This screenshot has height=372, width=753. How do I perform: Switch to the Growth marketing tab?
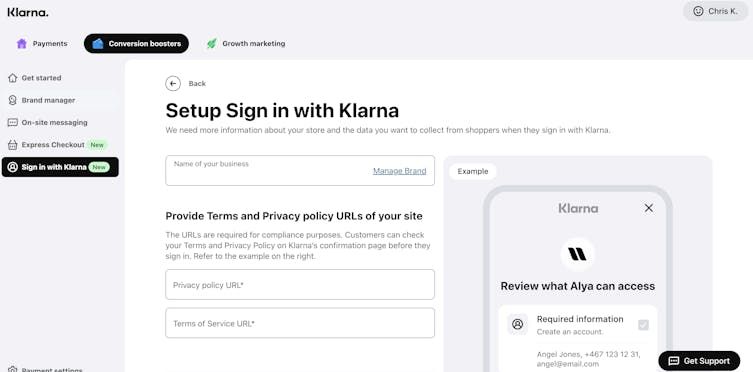coord(246,44)
